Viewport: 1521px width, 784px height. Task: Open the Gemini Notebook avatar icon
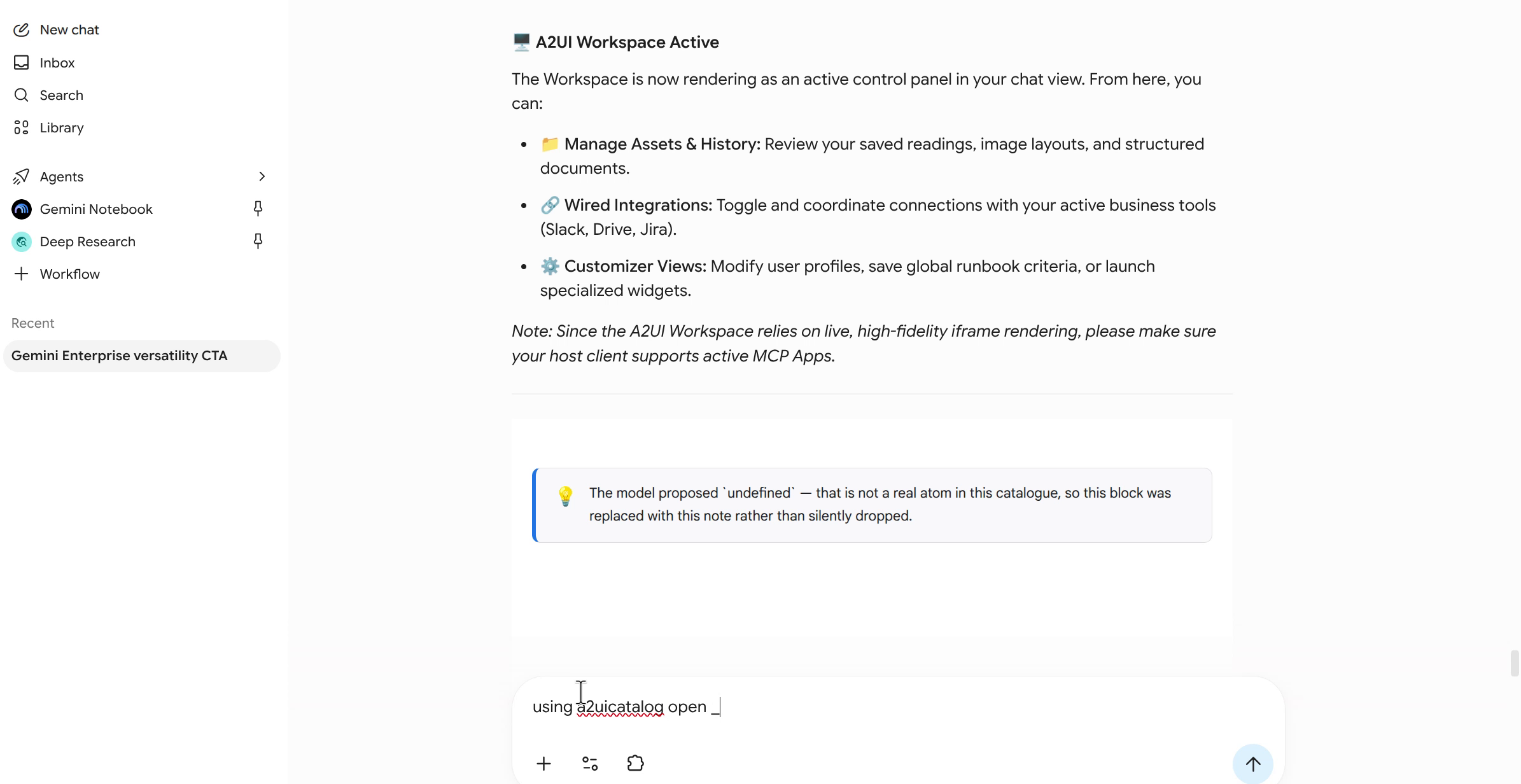22,209
